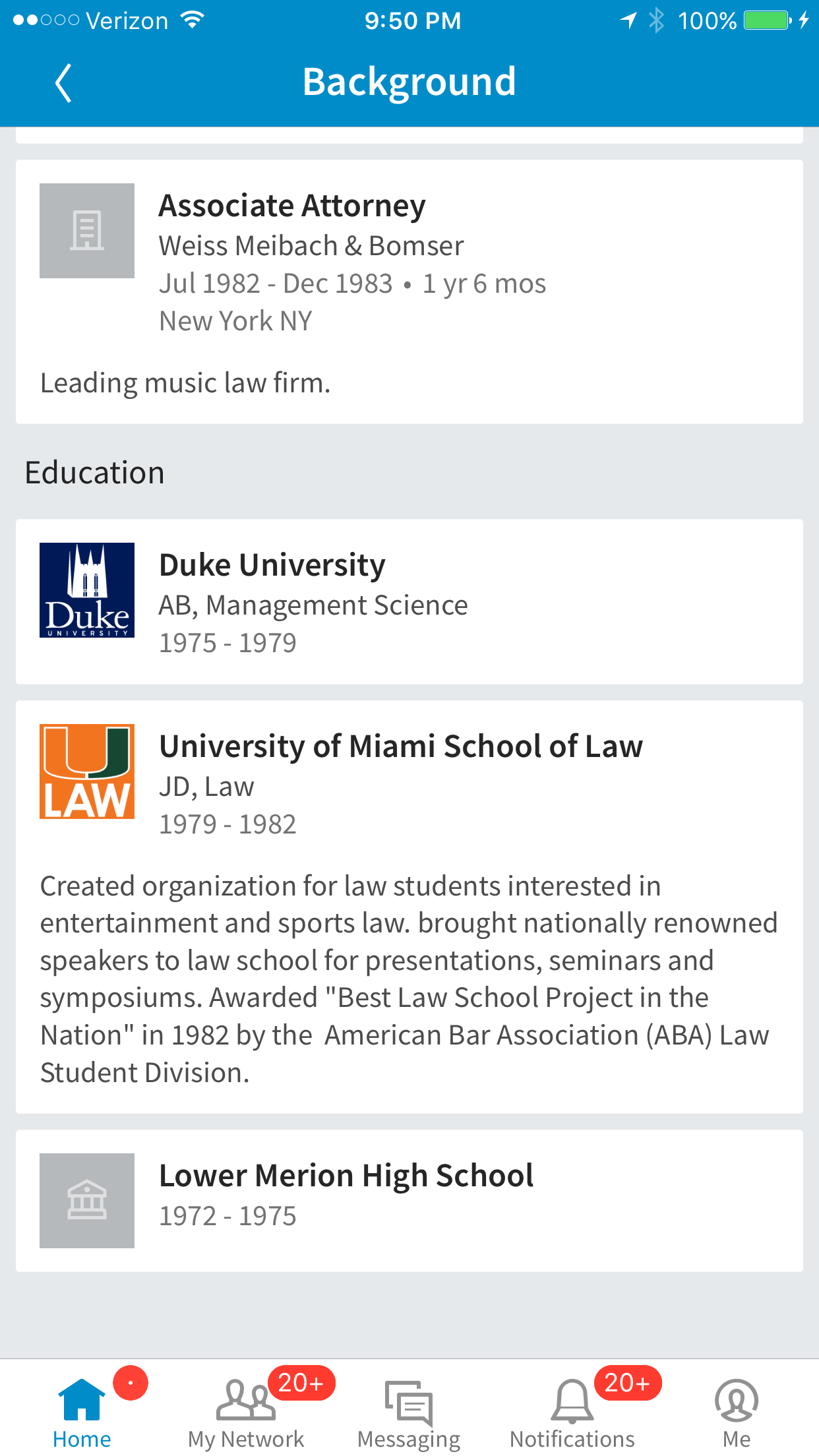Tap the Home house icon
Screen dimensions: 819x1456
point(82,1399)
